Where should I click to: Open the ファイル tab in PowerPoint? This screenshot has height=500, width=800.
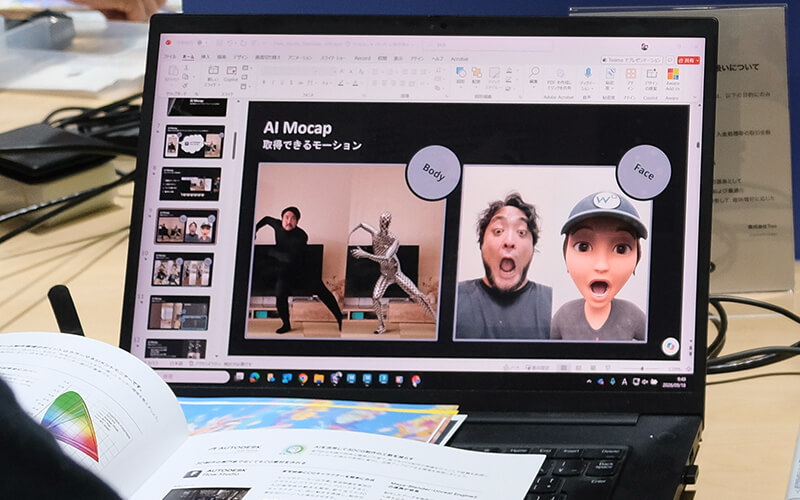tap(170, 57)
